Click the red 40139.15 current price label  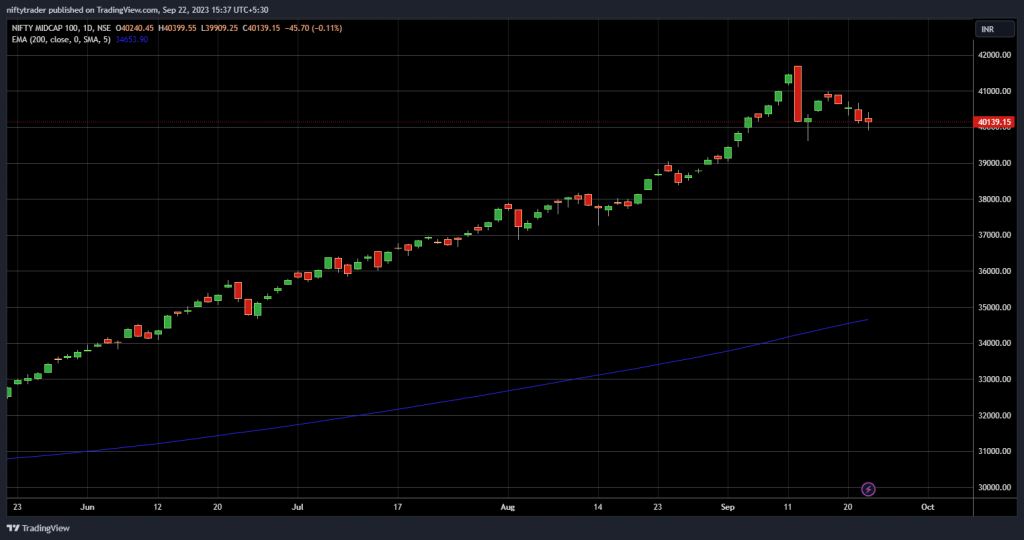click(994, 122)
